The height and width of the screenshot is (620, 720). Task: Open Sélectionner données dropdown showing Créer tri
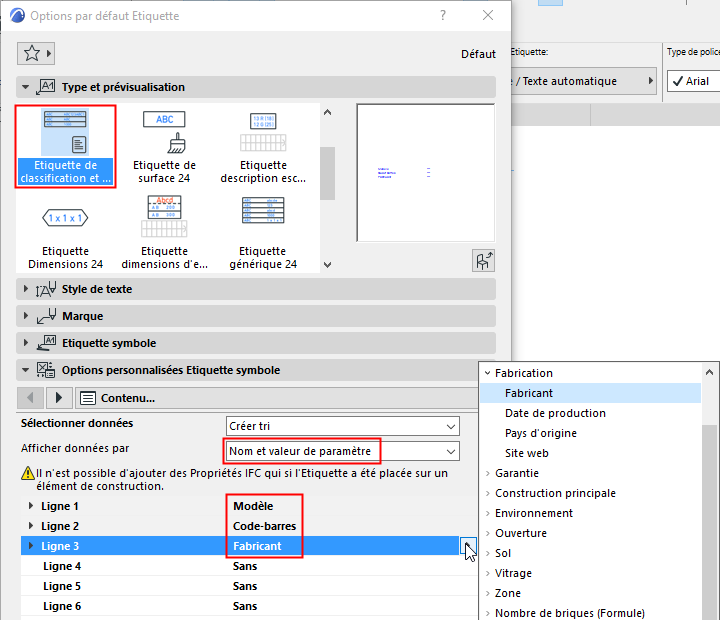343,426
